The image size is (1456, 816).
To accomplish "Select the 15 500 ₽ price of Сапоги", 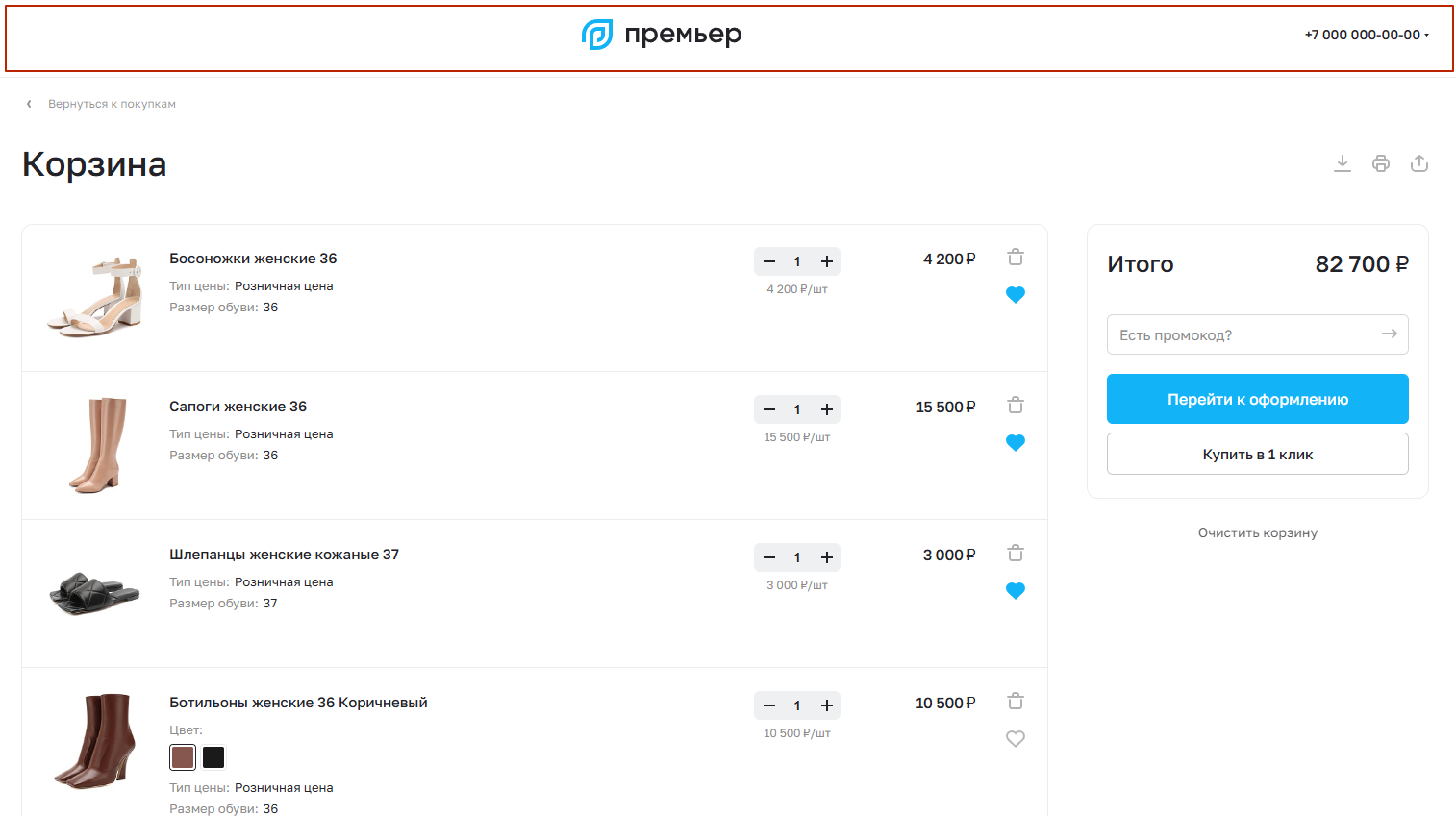I will point(945,408).
